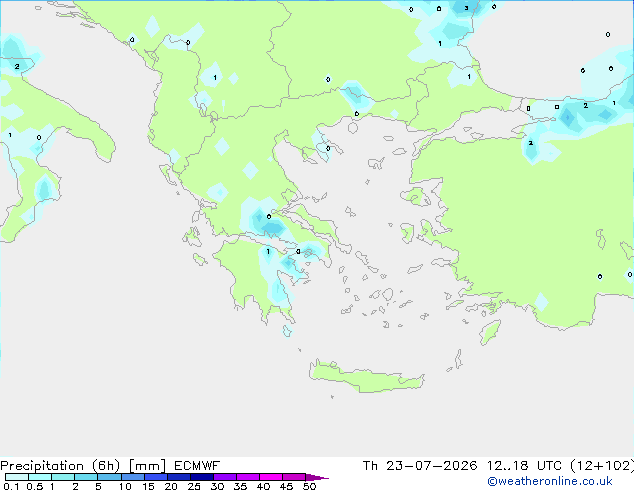Pick the legend swatch between 2 and 5
This screenshot has width=634, height=490.
pyautogui.click(x=86, y=477)
